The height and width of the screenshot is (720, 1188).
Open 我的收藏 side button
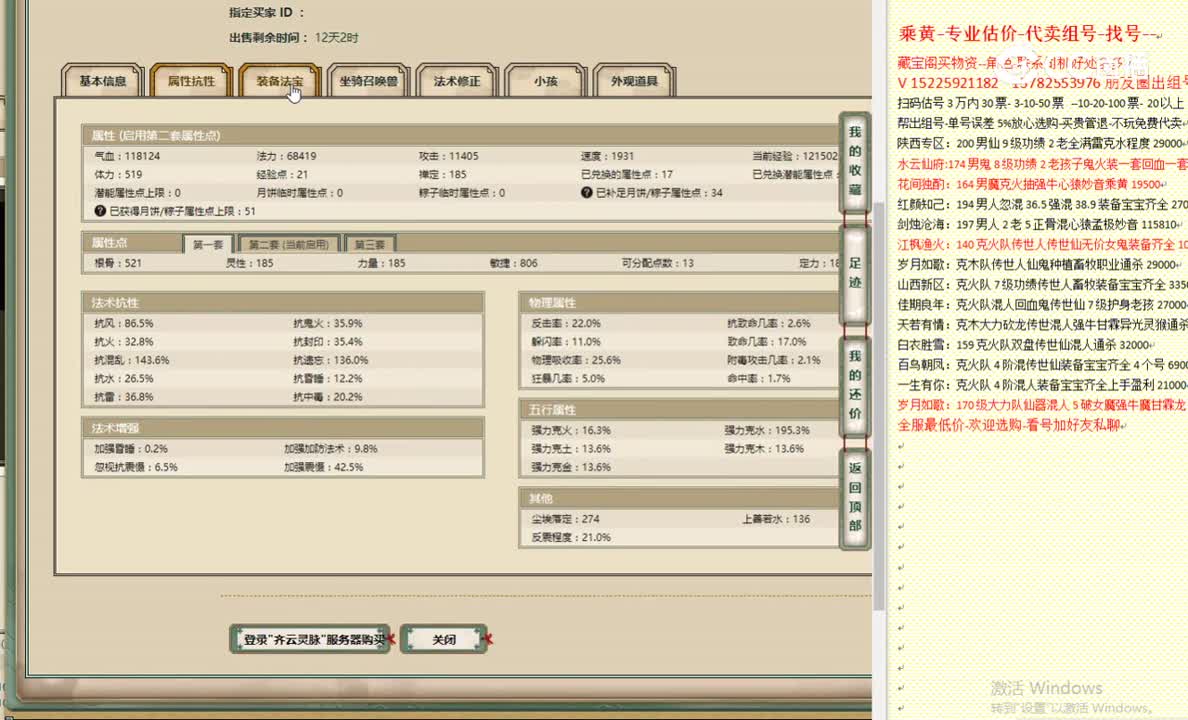point(855,161)
